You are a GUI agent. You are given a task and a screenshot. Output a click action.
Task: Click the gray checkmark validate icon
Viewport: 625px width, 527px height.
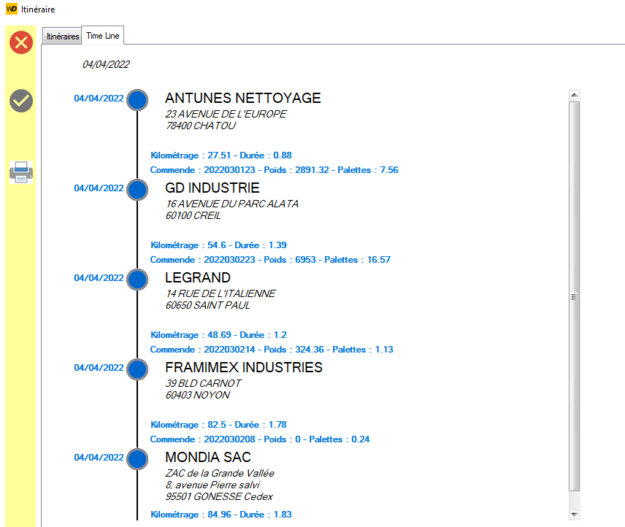[21, 100]
